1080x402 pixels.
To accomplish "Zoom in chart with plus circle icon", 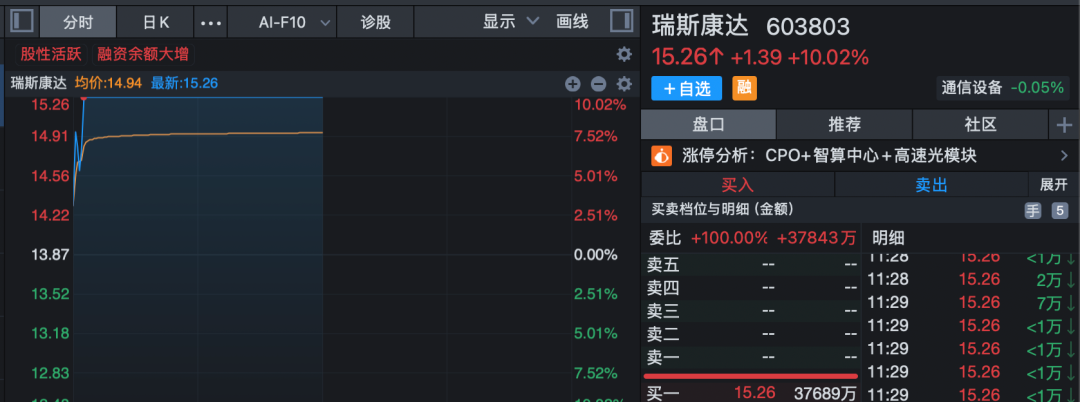I will [x=572, y=84].
